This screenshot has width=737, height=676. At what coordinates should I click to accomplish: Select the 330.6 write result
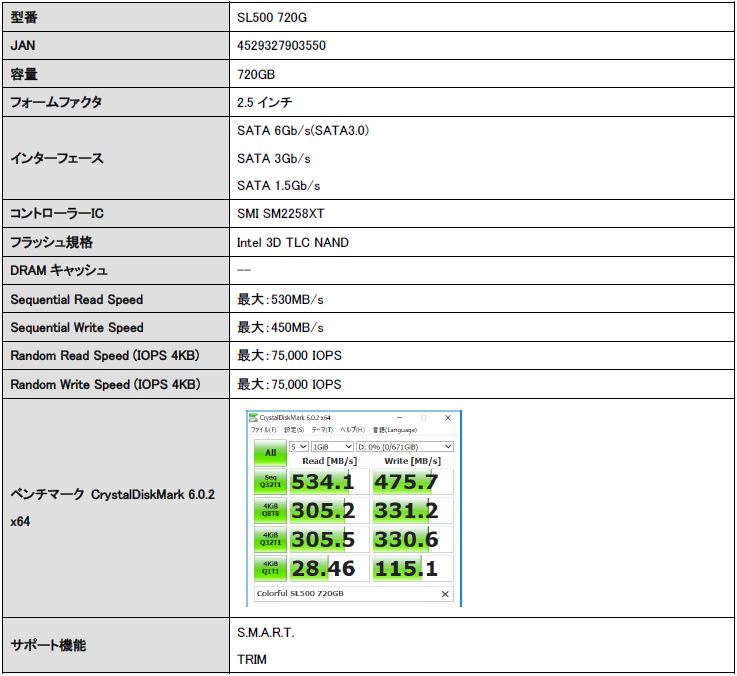[412, 539]
